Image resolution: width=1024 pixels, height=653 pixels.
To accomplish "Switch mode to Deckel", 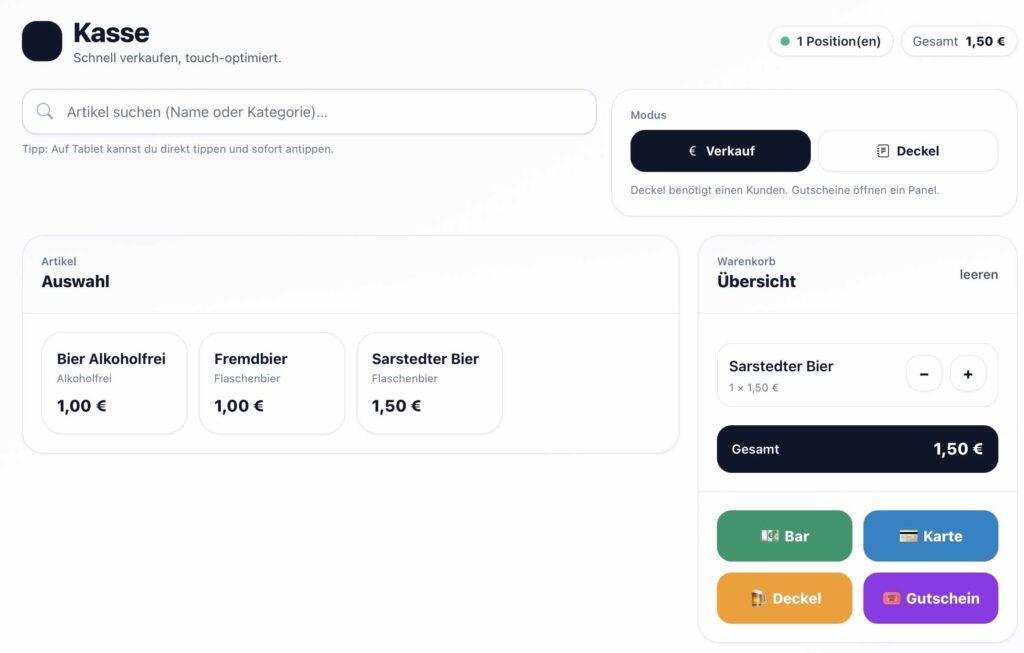I will (x=908, y=151).
